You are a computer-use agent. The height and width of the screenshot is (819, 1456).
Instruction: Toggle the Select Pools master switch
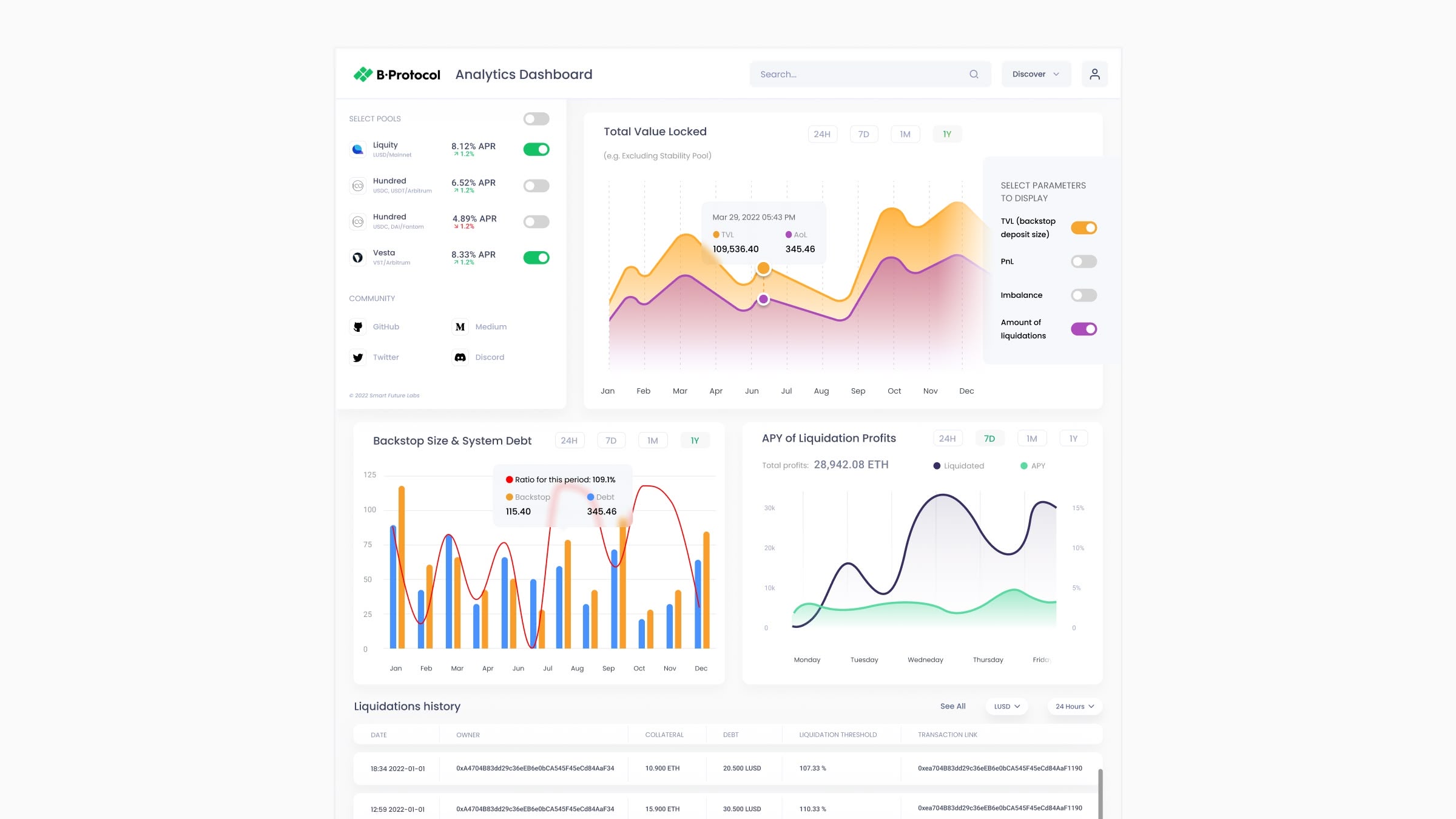click(536, 119)
